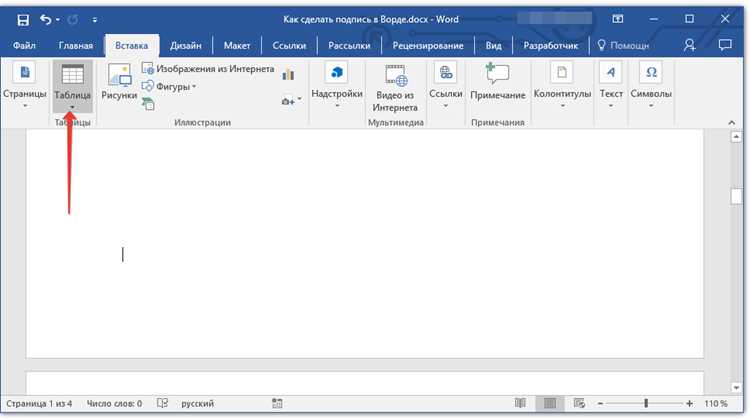Insert pictures with Рисунки button
The height and width of the screenshot is (419, 750).
119,81
